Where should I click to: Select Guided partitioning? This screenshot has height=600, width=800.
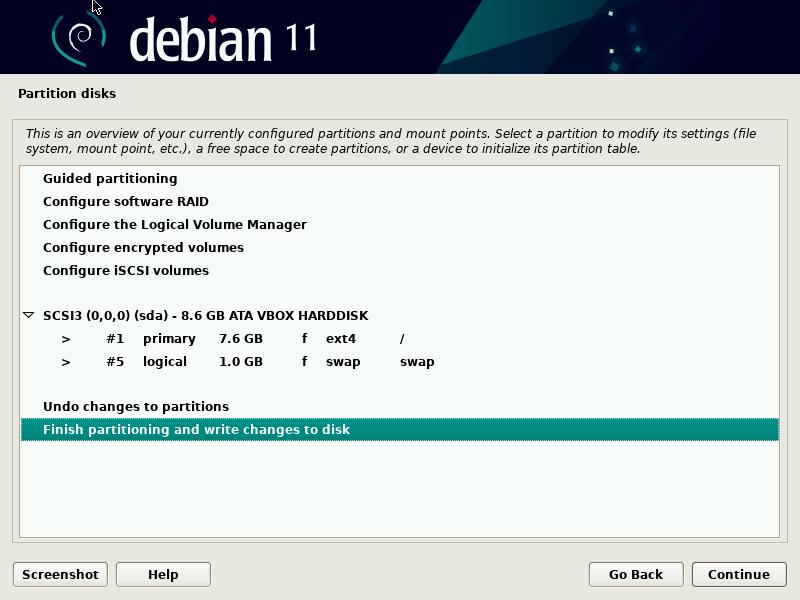tap(110, 178)
